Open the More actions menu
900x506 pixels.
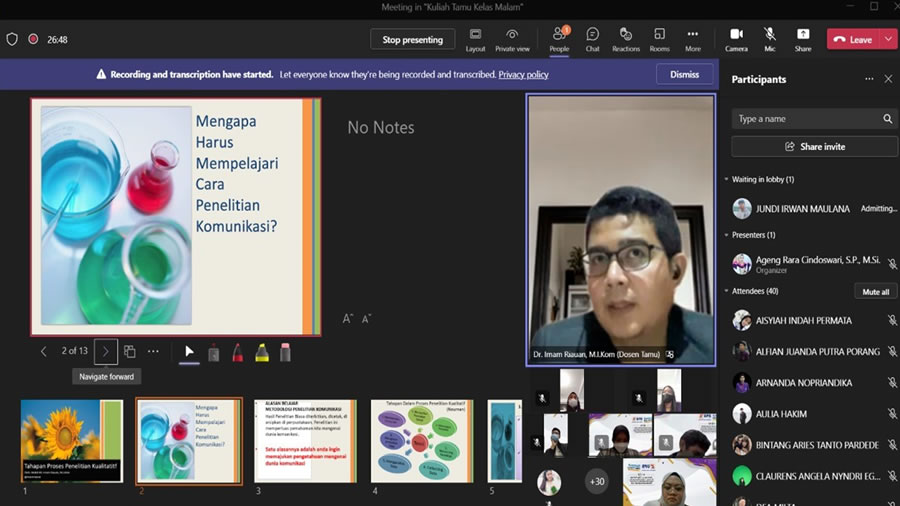[692, 39]
